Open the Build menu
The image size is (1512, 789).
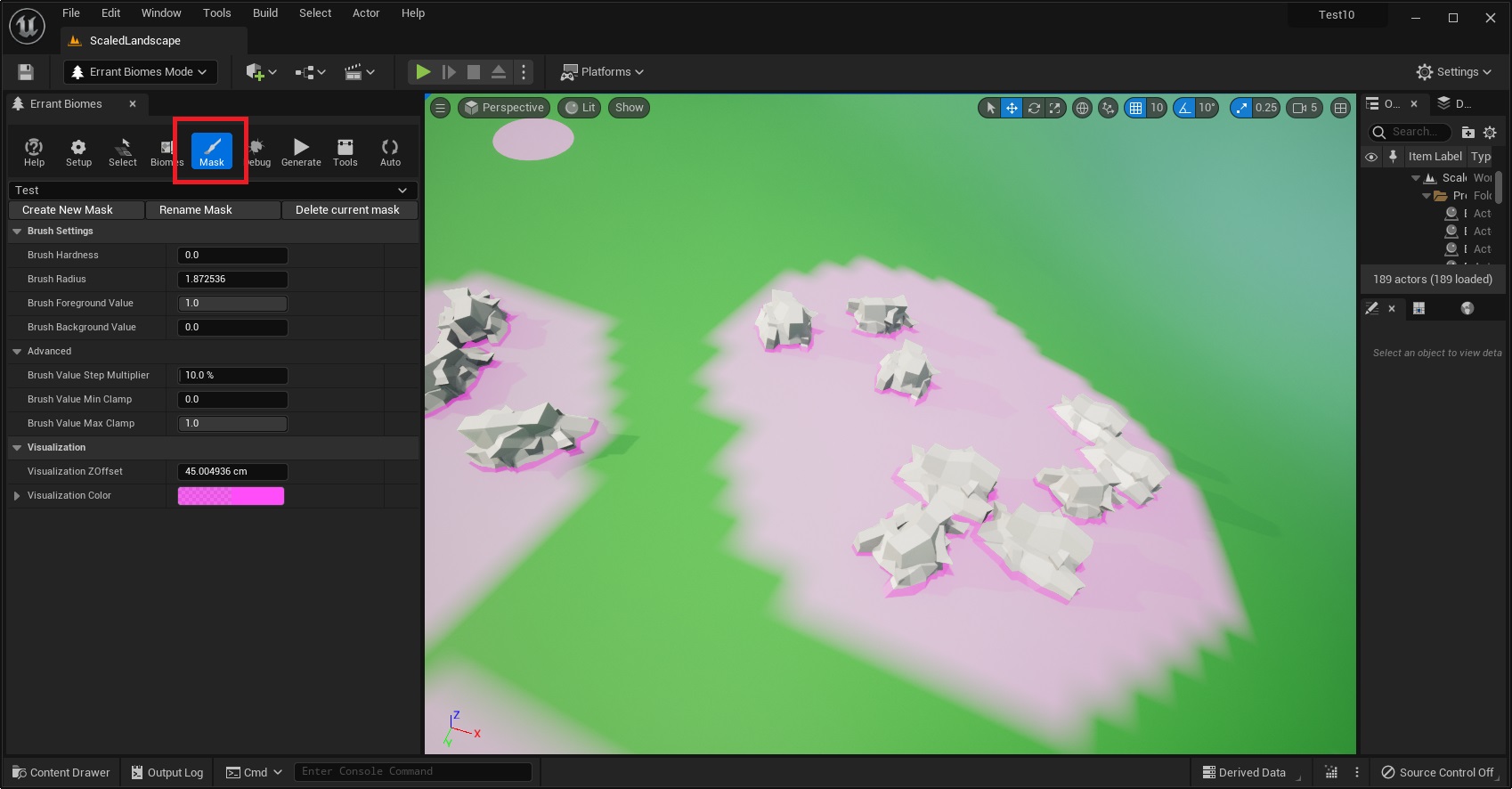[x=265, y=13]
